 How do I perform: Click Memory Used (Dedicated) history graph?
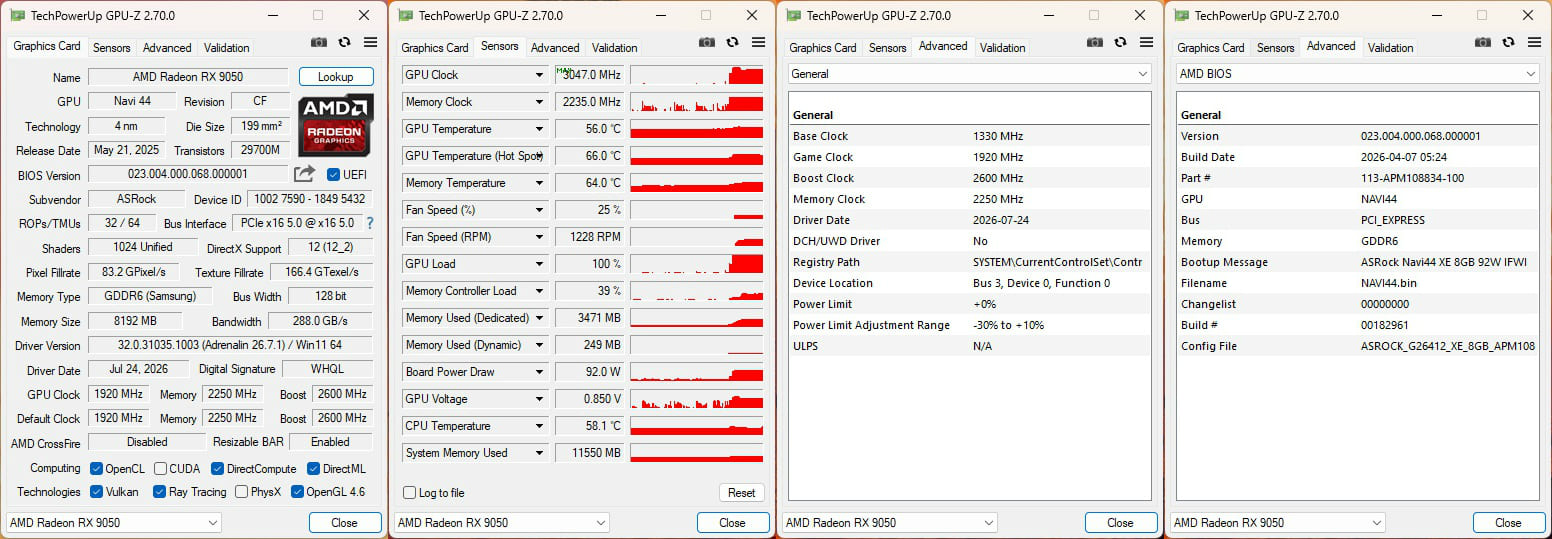pyautogui.click(x=697, y=318)
